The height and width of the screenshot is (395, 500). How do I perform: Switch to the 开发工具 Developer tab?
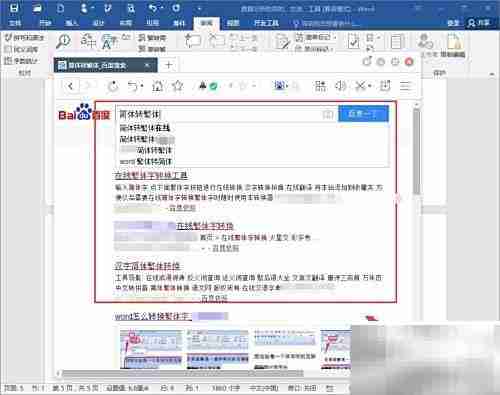pos(266,23)
